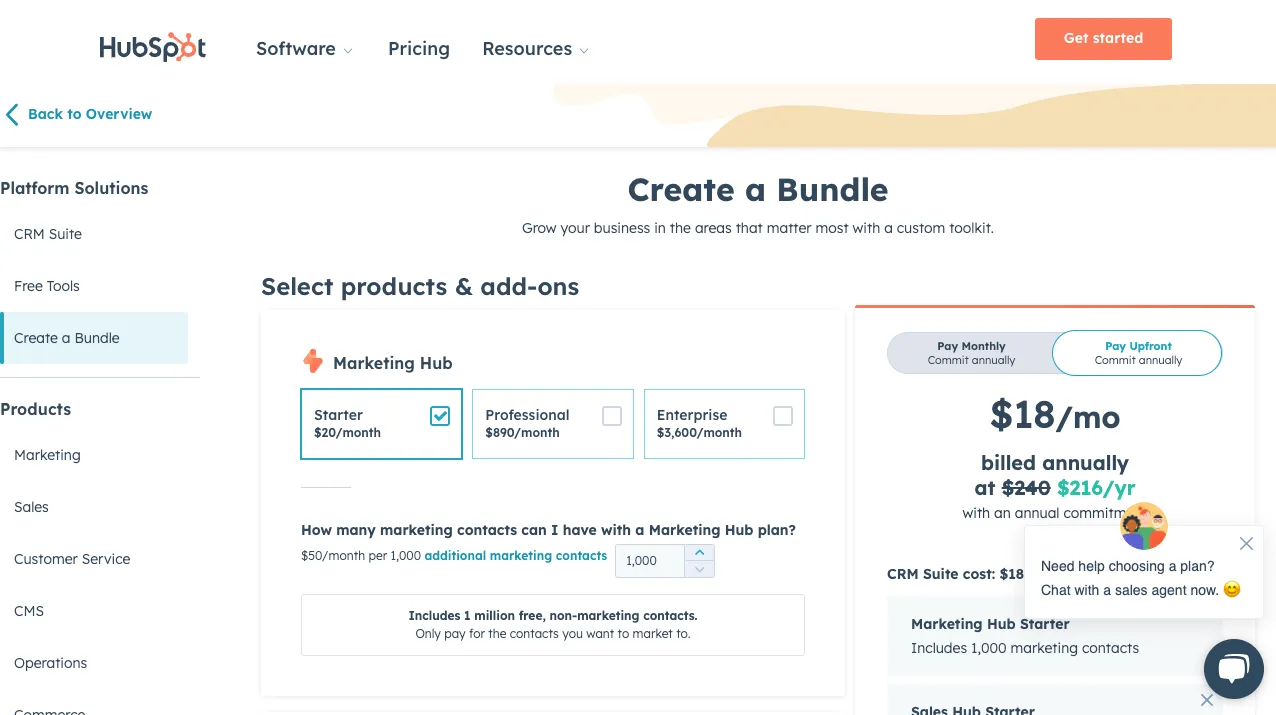
Task: Go to Customer Service in sidebar
Action: point(72,559)
